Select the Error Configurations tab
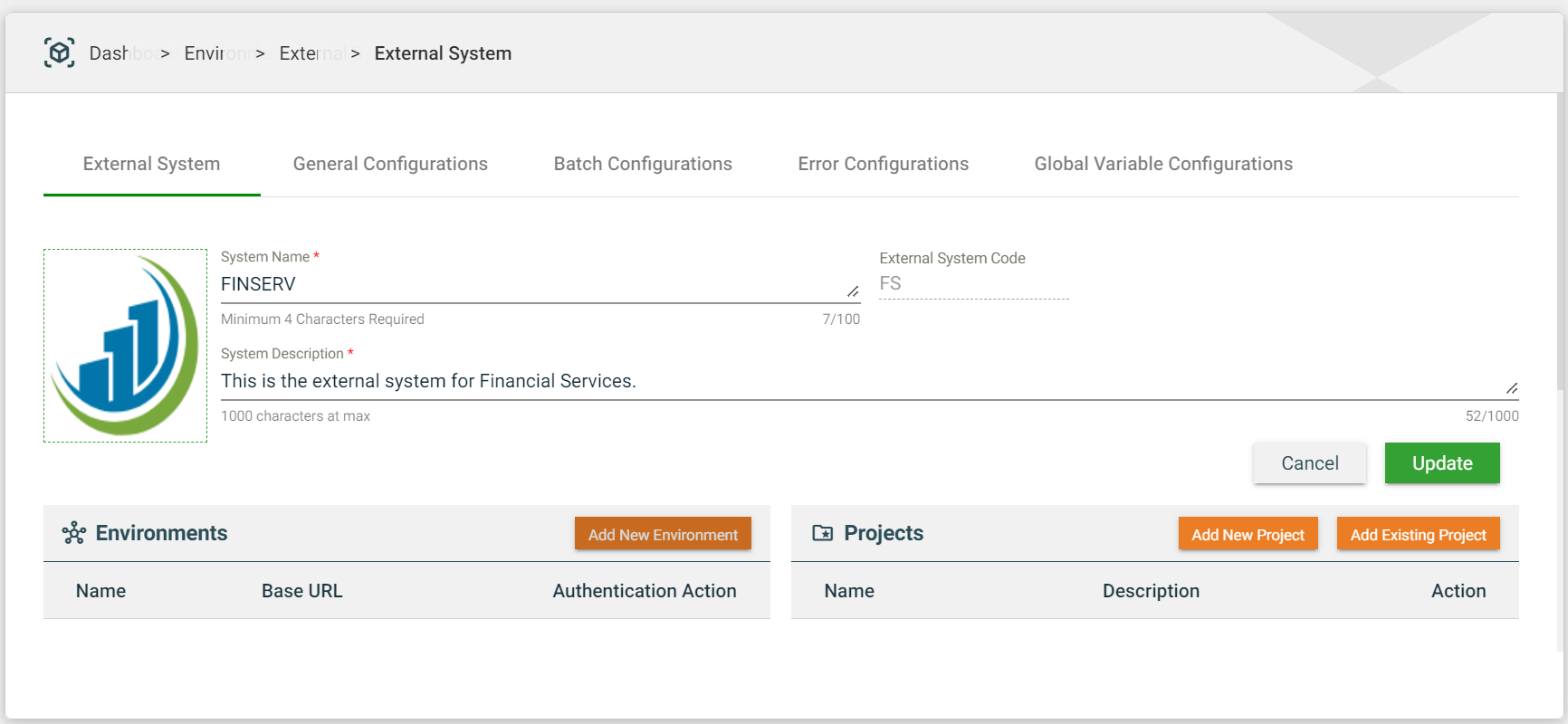The width and height of the screenshot is (1568, 724). (x=883, y=164)
